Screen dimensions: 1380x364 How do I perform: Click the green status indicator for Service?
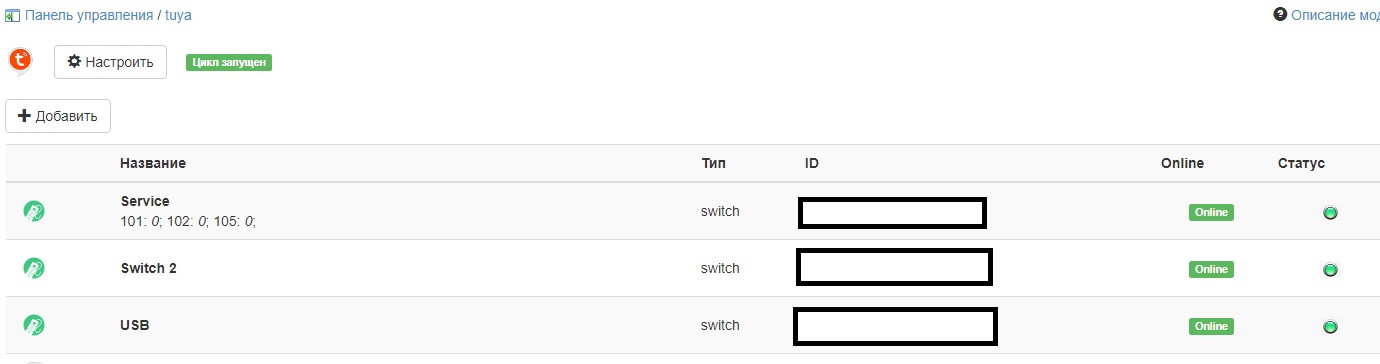[1330, 213]
